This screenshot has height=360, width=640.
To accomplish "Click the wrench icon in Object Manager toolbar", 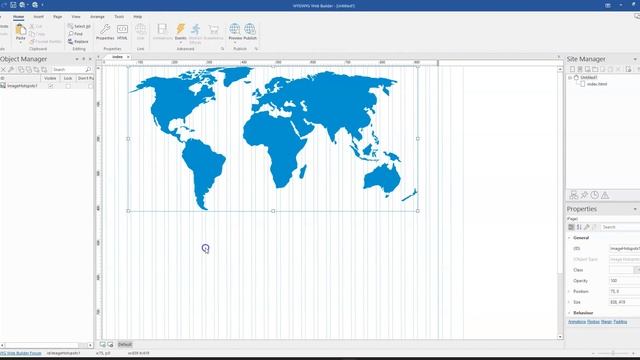I will pyautogui.click(x=11, y=70).
